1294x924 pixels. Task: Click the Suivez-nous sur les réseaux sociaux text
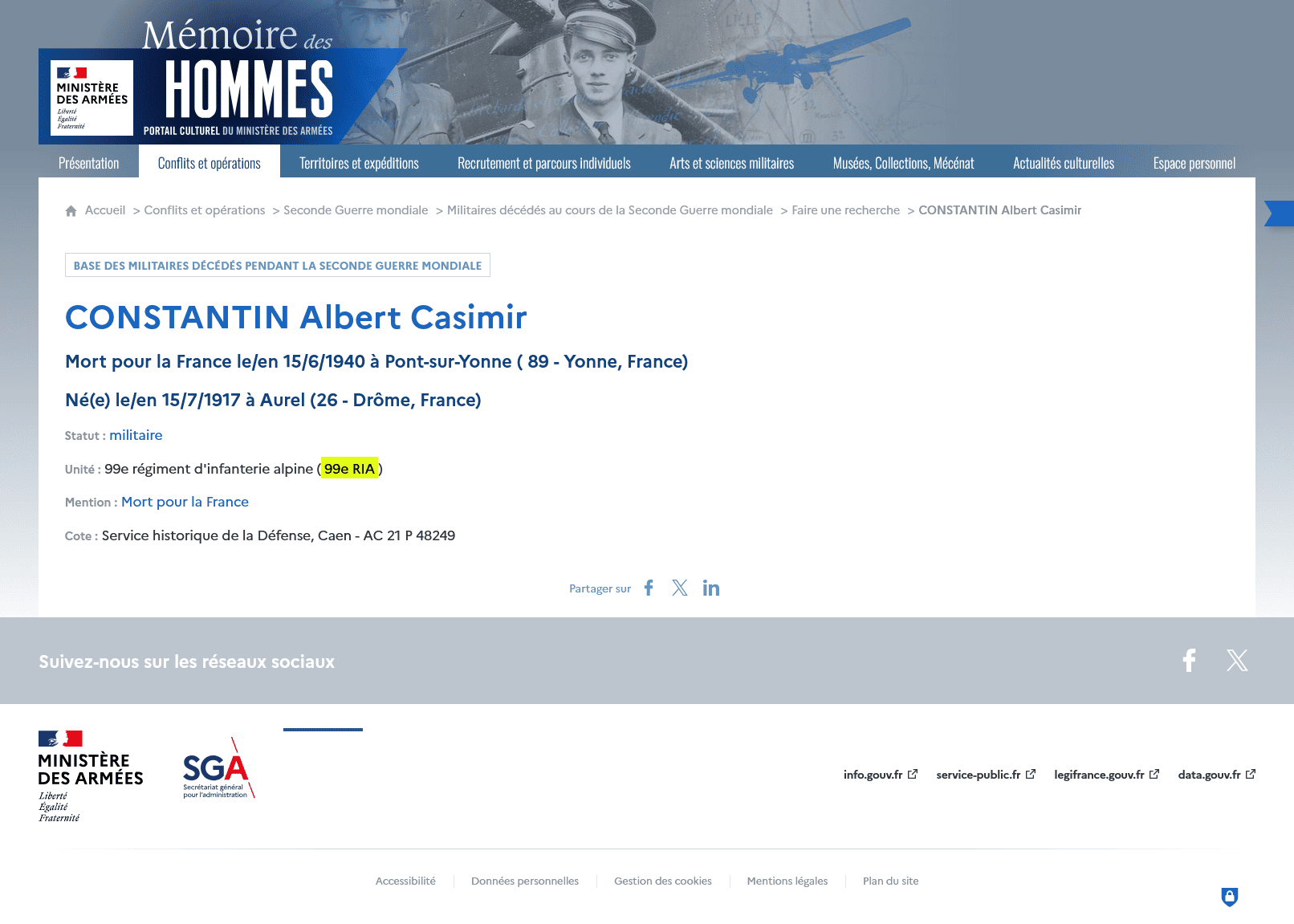coord(187,661)
